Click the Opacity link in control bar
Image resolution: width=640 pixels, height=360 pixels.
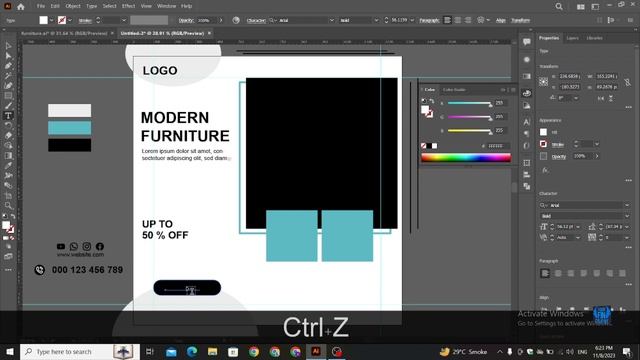click(186, 20)
